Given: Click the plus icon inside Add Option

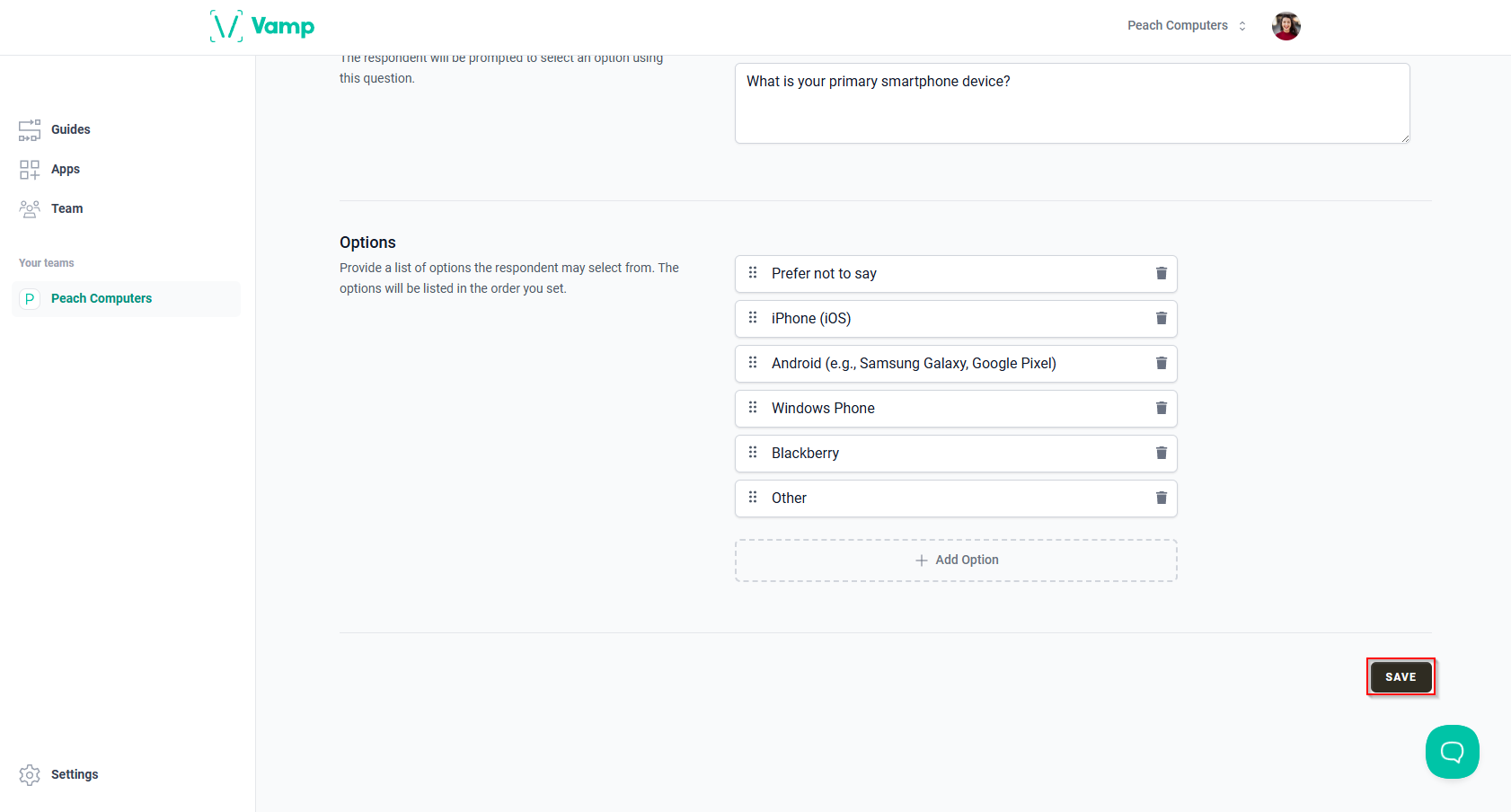Looking at the screenshot, I should [x=922, y=559].
